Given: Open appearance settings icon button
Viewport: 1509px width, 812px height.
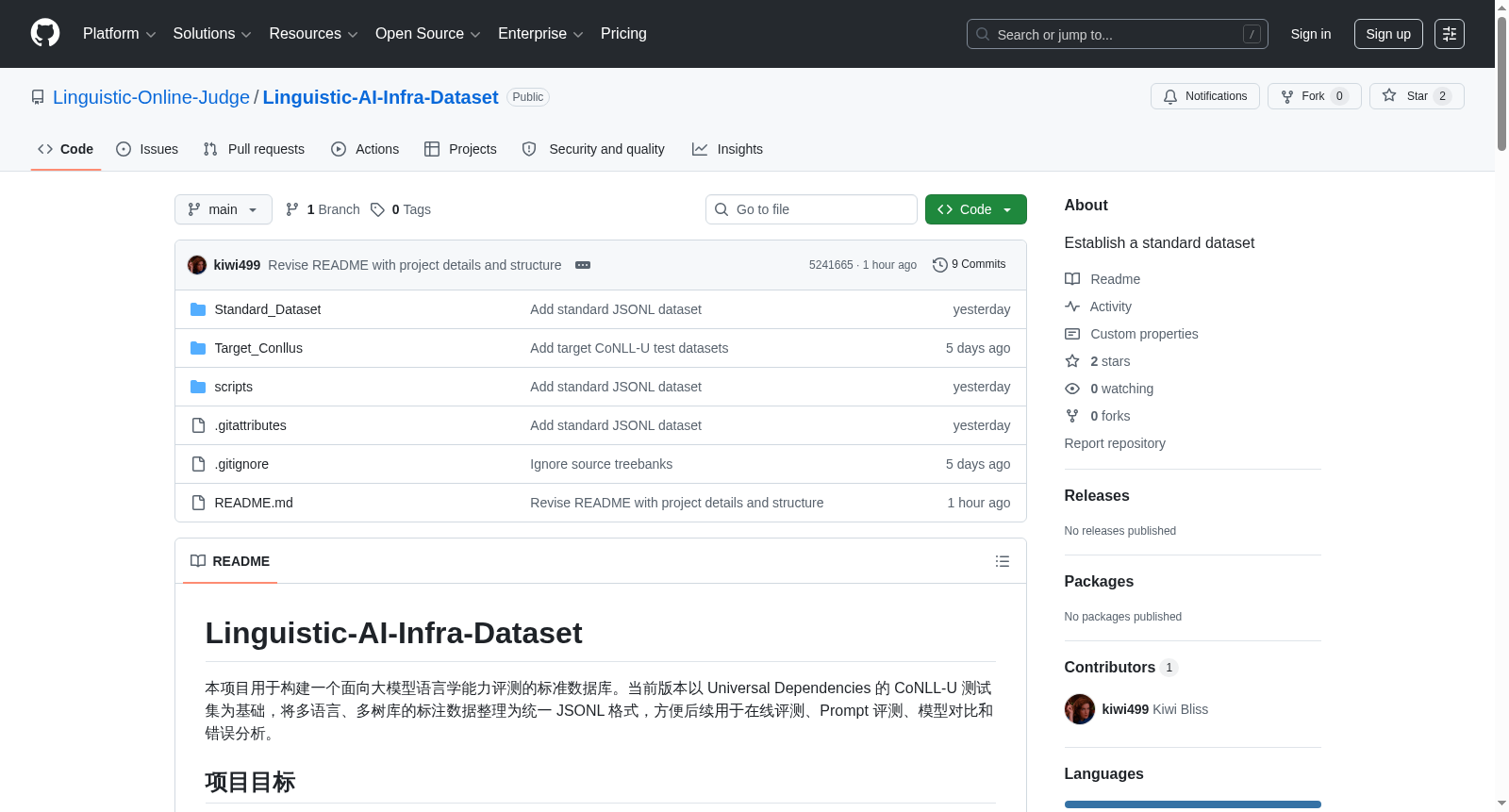Looking at the screenshot, I should click(x=1449, y=34).
